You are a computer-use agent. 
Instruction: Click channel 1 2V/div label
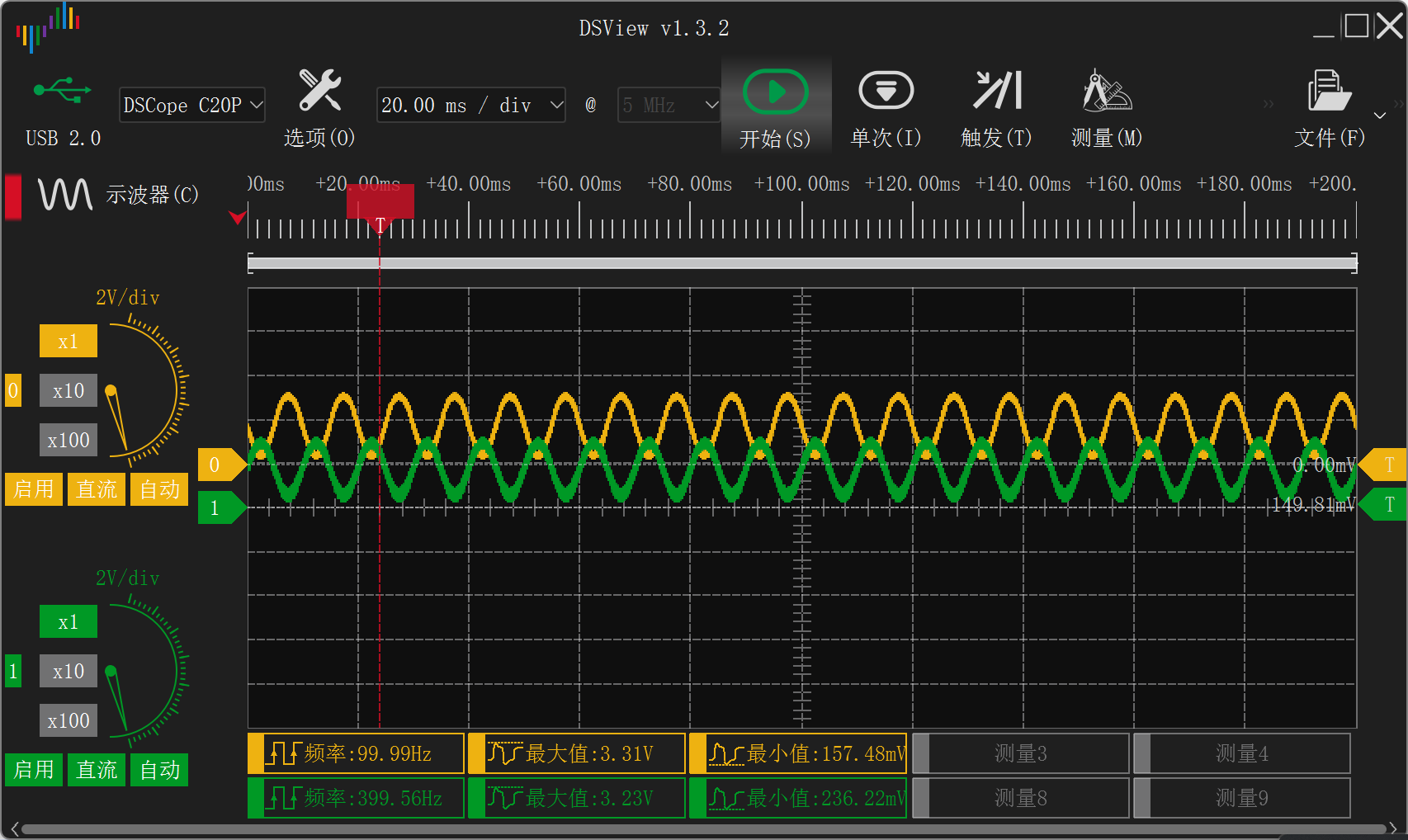[x=128, y=578]
